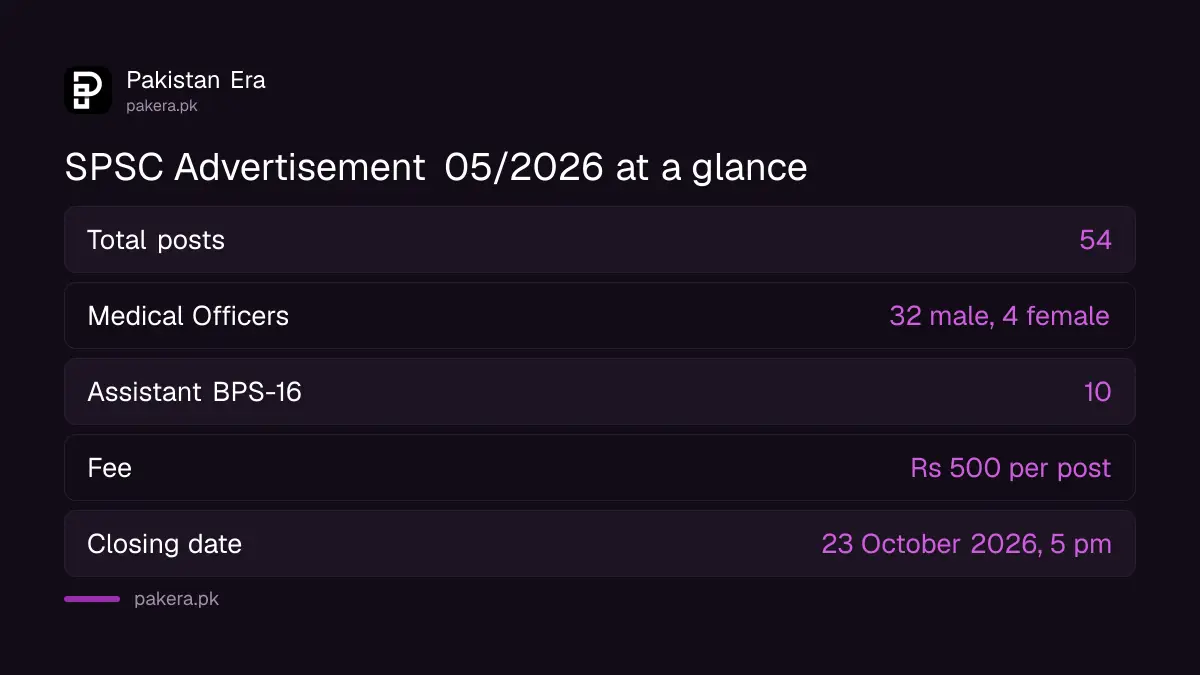Click the total posts value 54
This screenshot has height=675, width=1200.
click(x=1095, y=240)
